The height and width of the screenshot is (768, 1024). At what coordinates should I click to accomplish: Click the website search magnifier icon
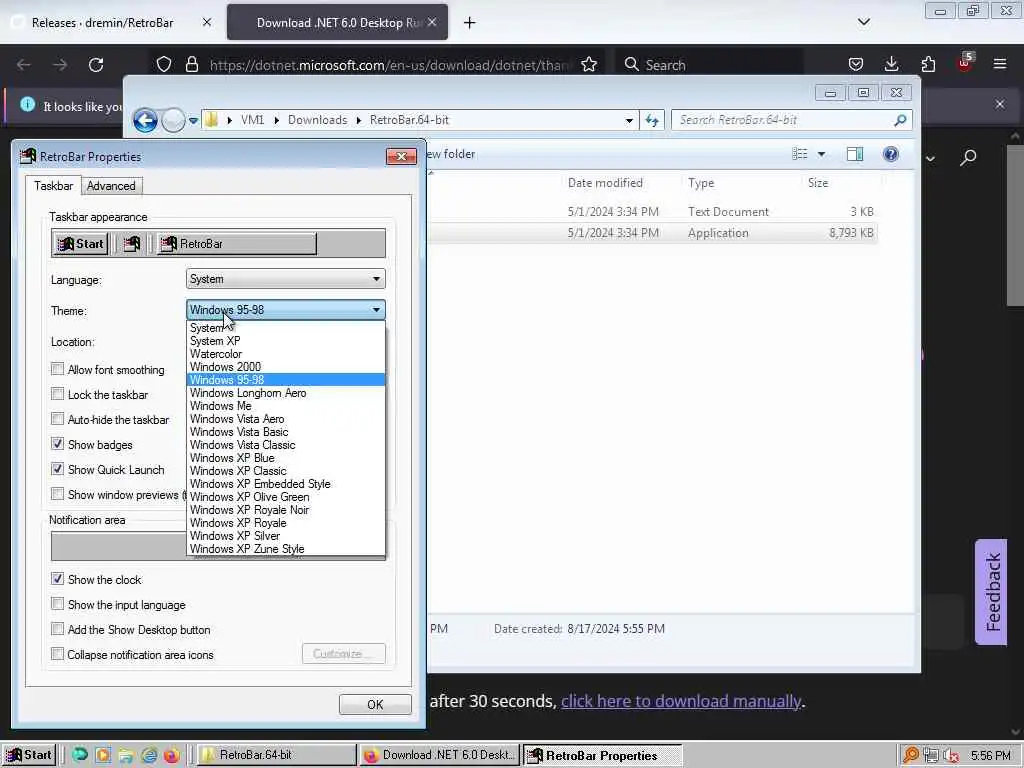click(x=968, y=157)
